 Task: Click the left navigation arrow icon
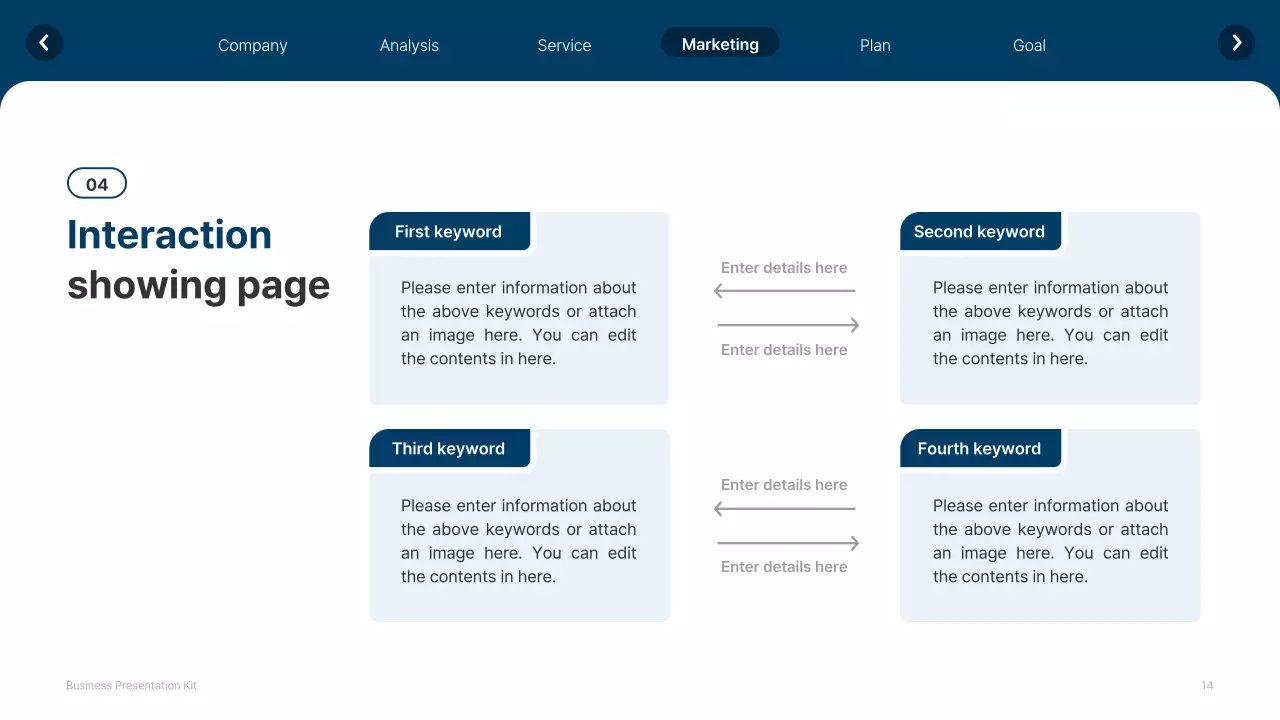point(44,42)
